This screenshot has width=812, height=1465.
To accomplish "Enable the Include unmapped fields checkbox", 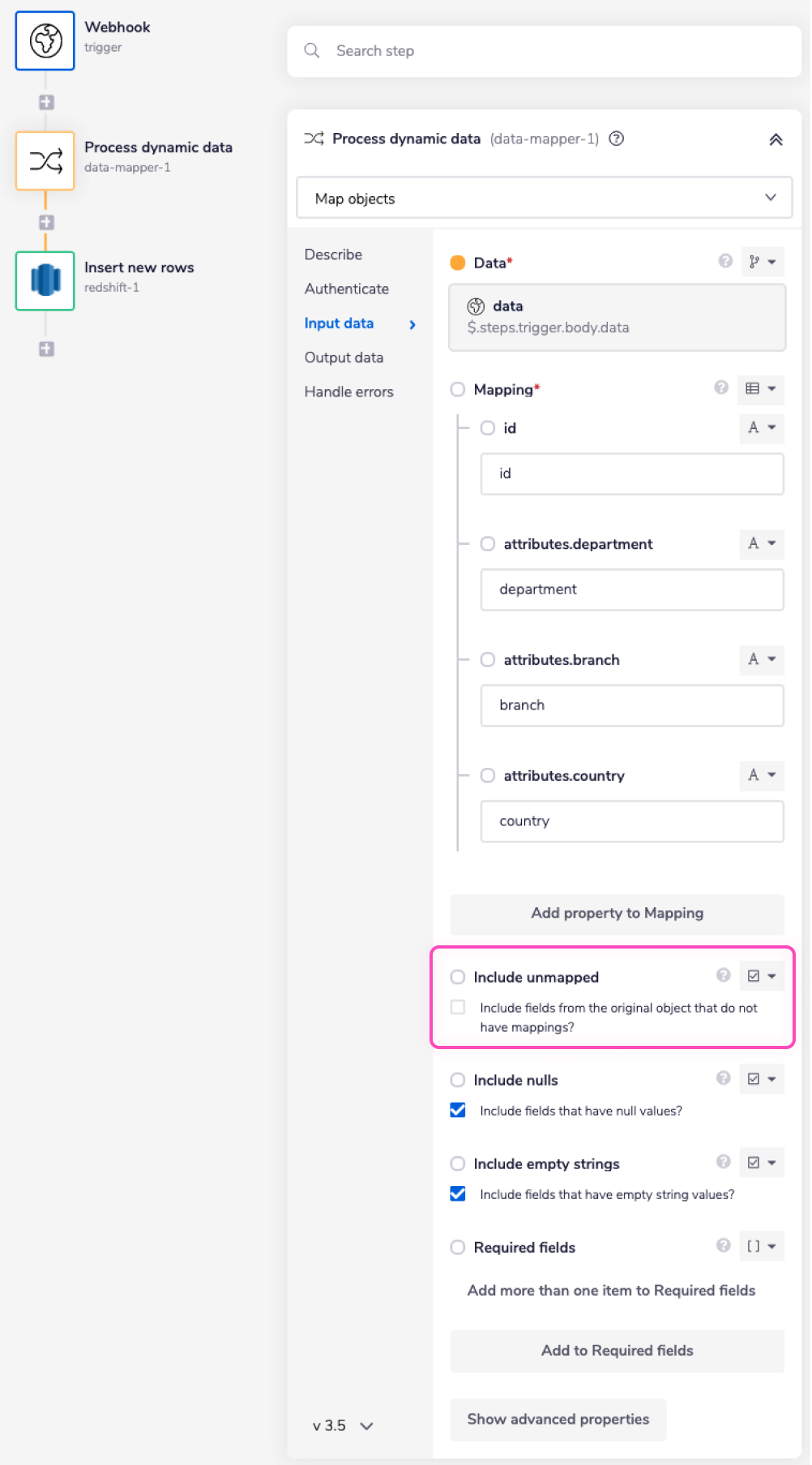I will point(458,1007).
